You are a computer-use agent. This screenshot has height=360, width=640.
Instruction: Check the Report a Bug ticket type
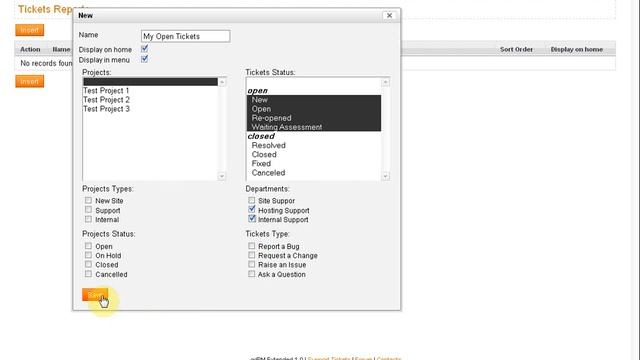(x=251, y=246)
